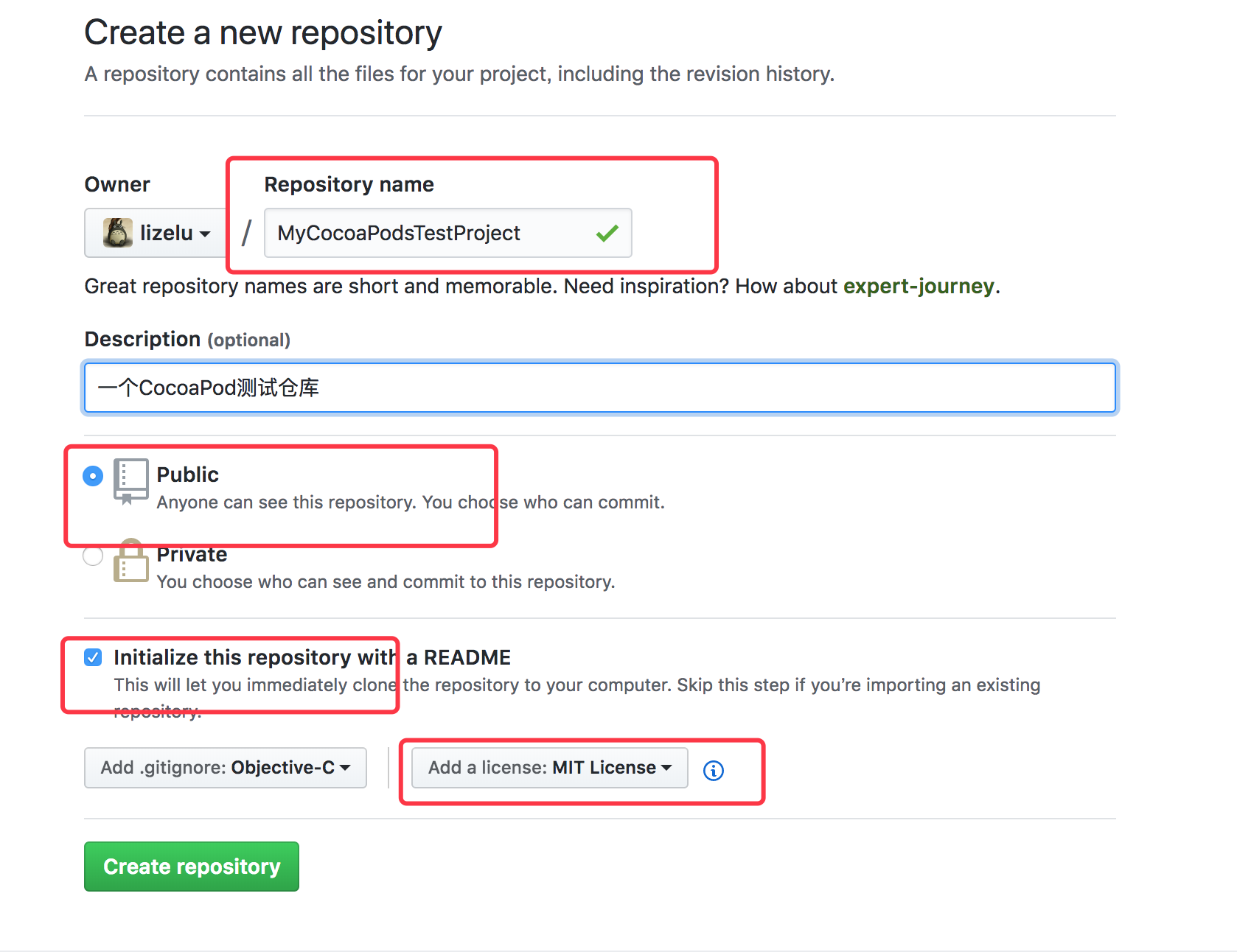Open the Add .gitignore Objective-C dropdown

click(x=225, y=768)
